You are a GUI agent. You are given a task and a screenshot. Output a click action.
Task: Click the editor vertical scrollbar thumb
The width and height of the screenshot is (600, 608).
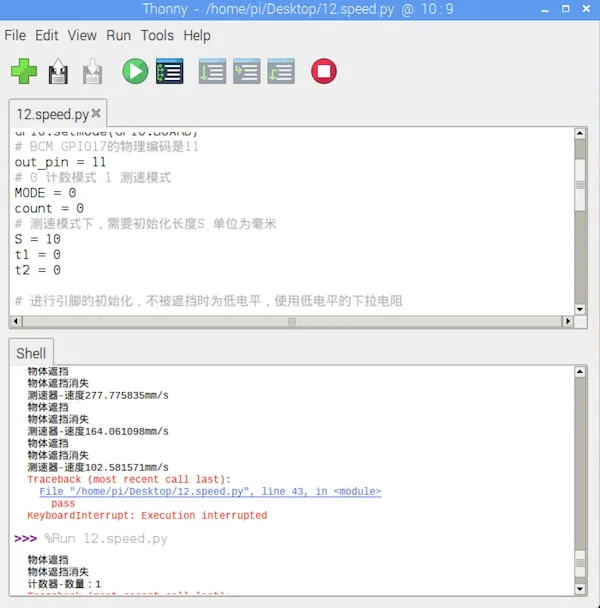tap(580, 185)
